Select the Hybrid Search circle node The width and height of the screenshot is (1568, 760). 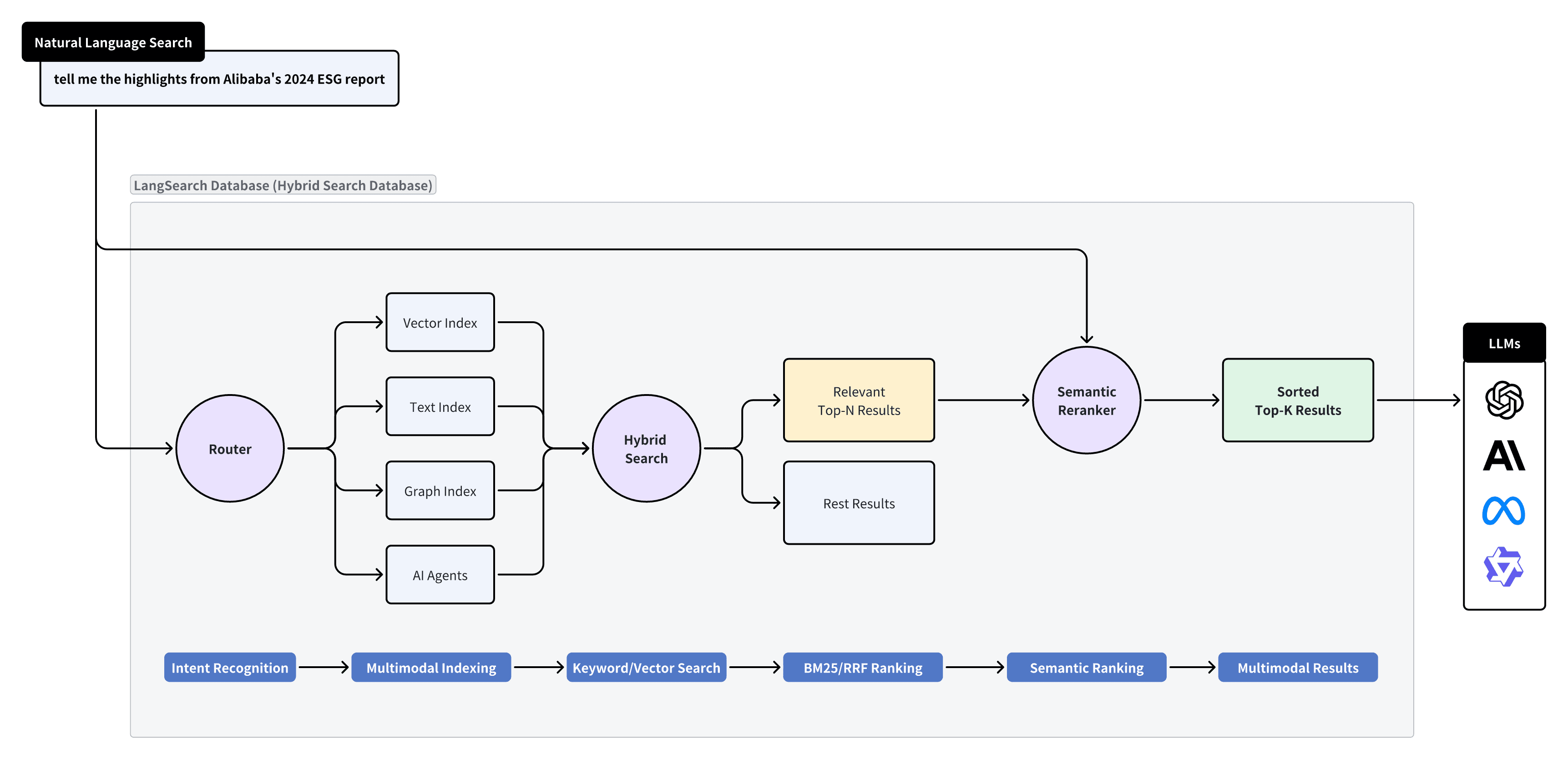point(646,449)
